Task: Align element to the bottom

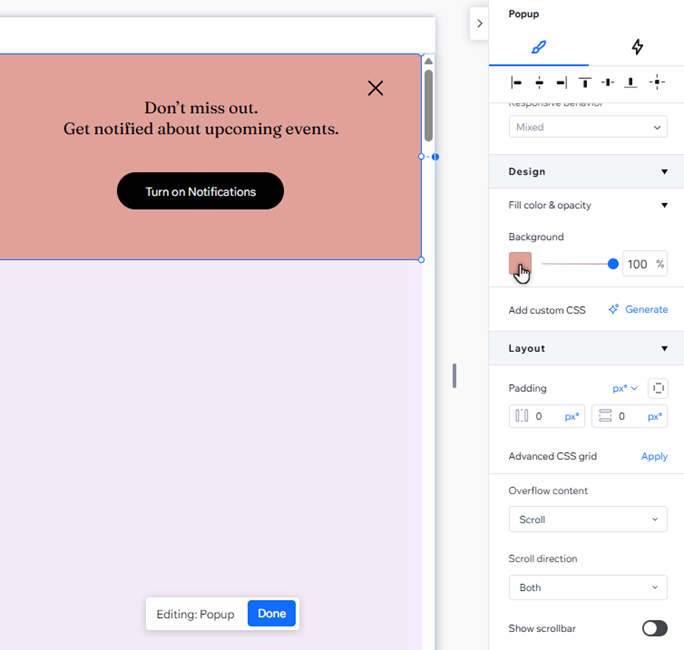Action: [x=630, y=82]
